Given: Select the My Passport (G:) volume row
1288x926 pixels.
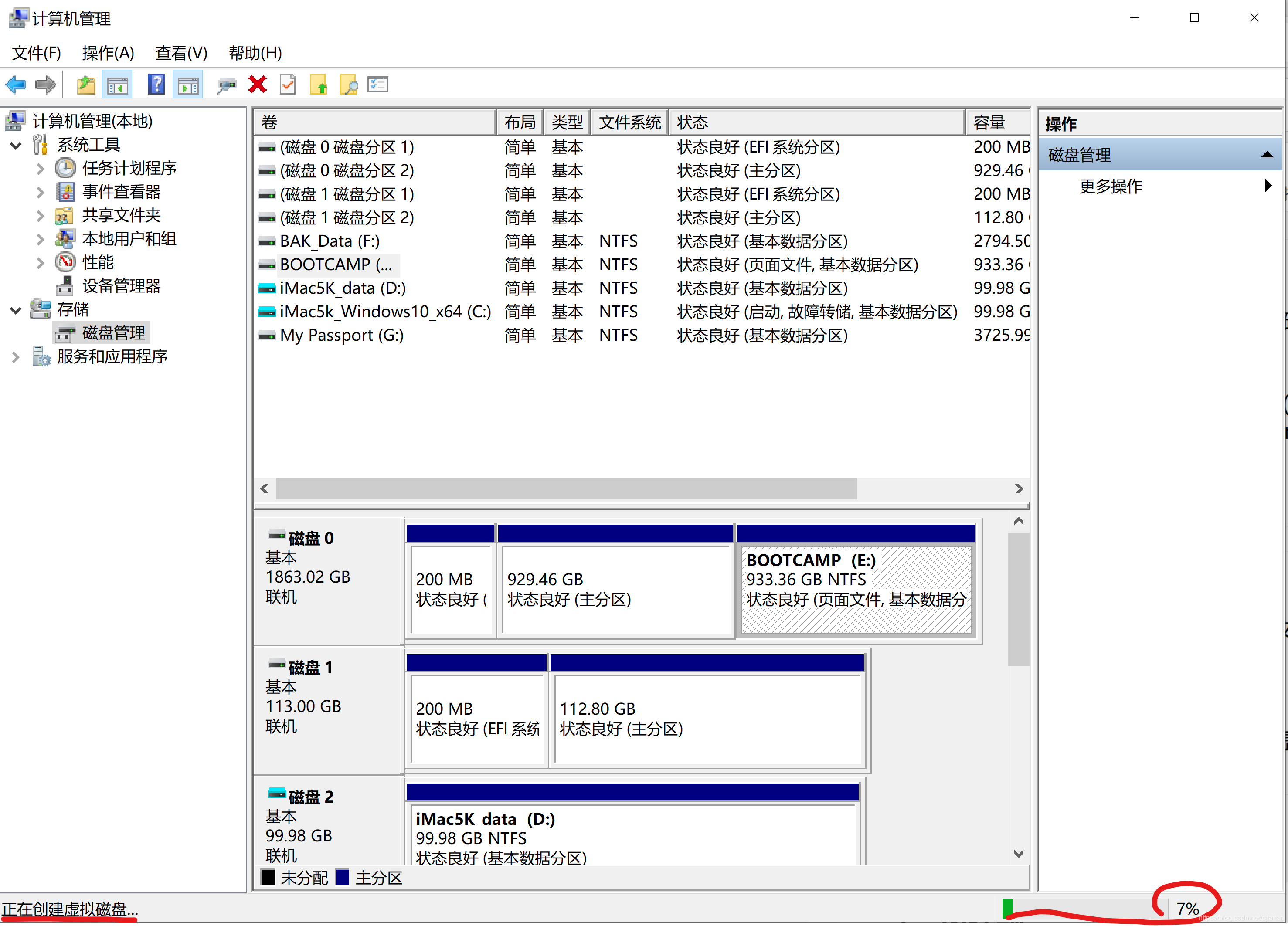Looking at the screenshot, I should [x=342, y=336].
